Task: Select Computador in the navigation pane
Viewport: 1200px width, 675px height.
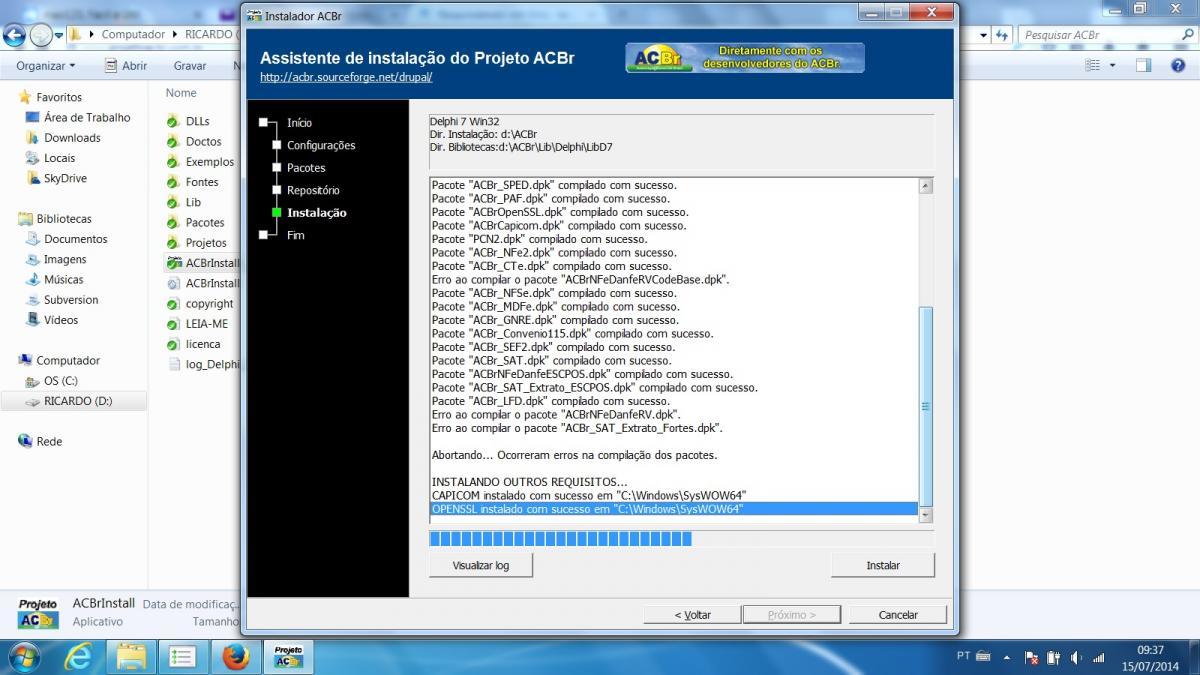Action: pos(68,360)
